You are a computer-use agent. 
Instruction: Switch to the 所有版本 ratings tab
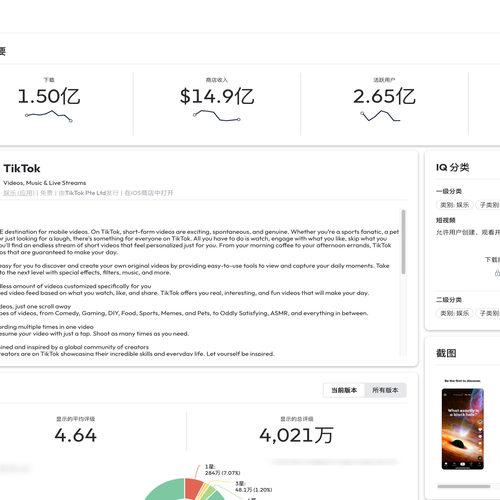(385, 390)
